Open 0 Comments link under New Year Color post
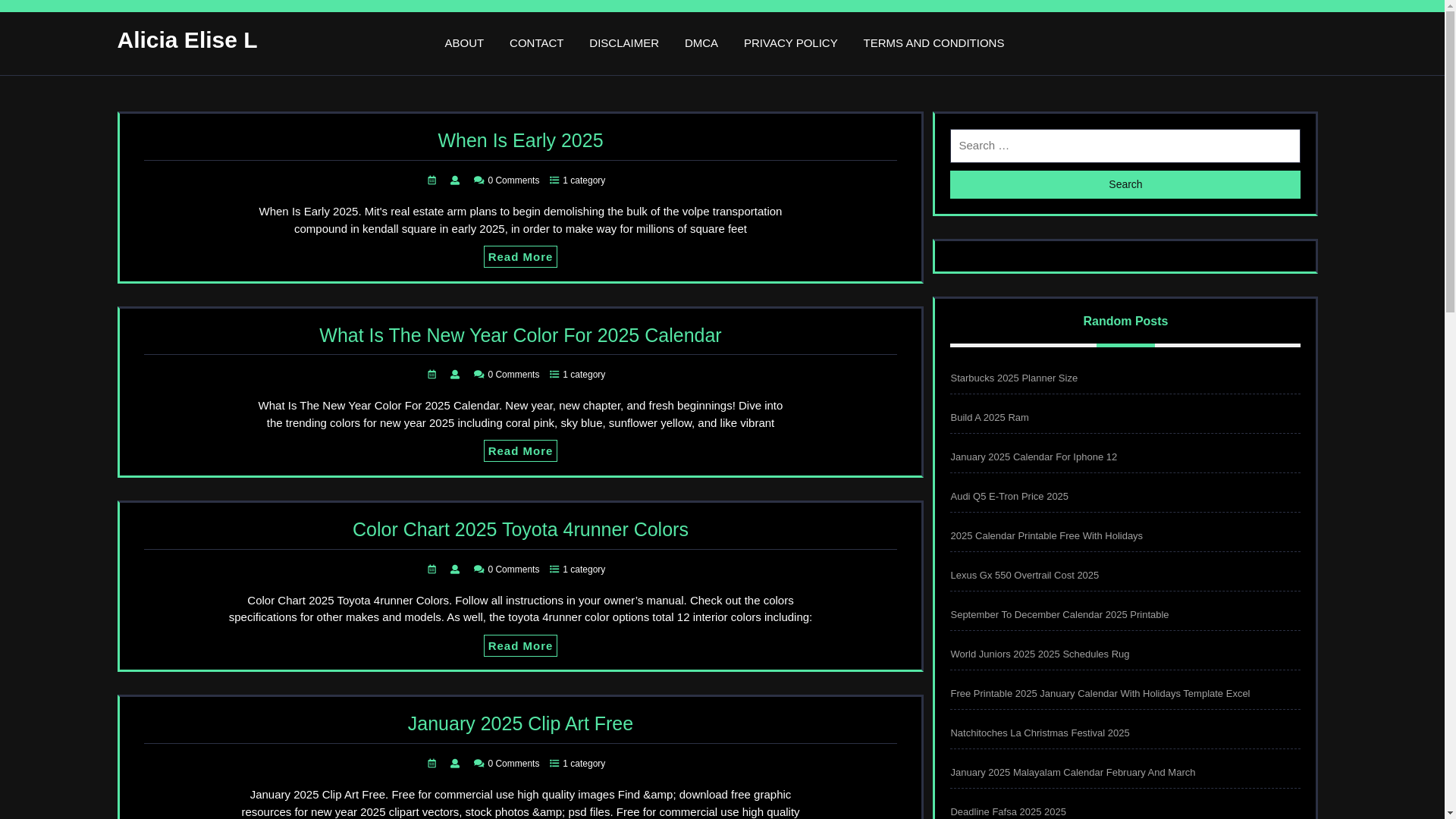Screen dimensions: 1456x819 click(513, 375)
